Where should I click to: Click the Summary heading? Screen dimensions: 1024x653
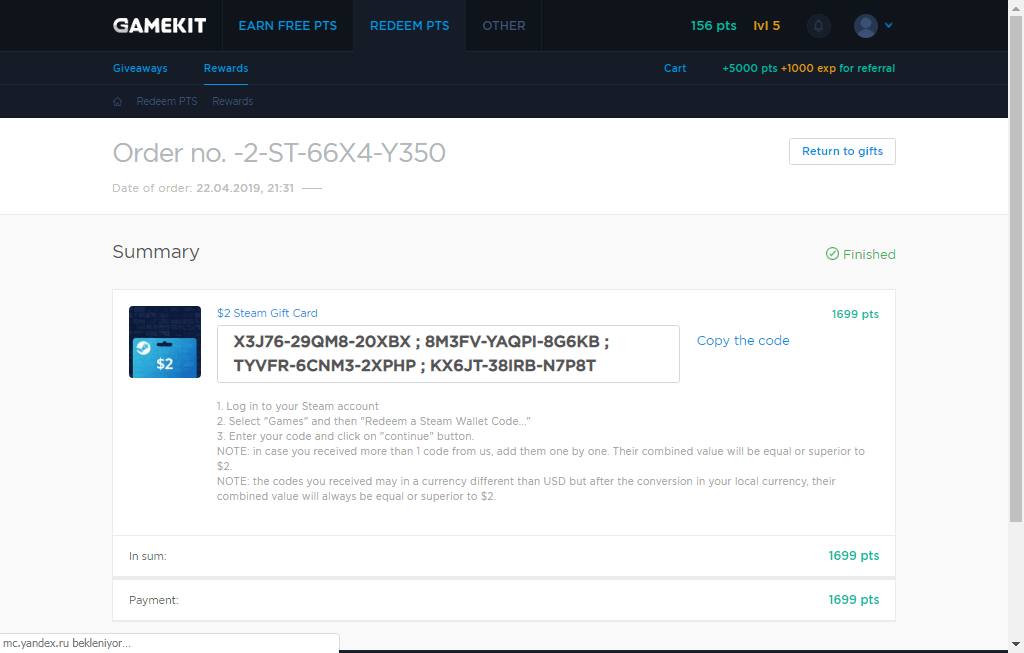(155, 251)
